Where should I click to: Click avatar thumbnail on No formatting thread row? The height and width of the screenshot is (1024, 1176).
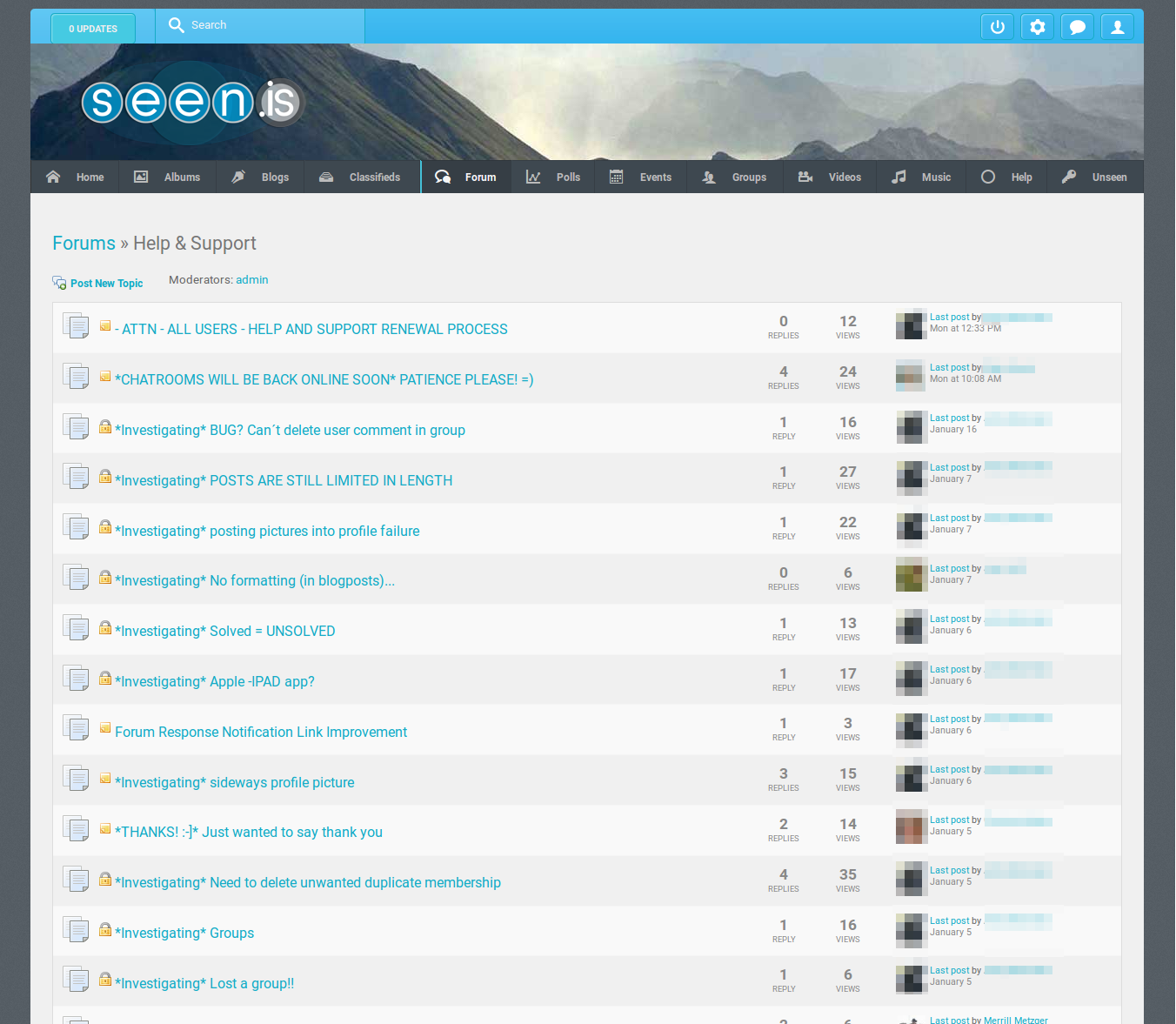pyautogui.click(x=911, y=575)
